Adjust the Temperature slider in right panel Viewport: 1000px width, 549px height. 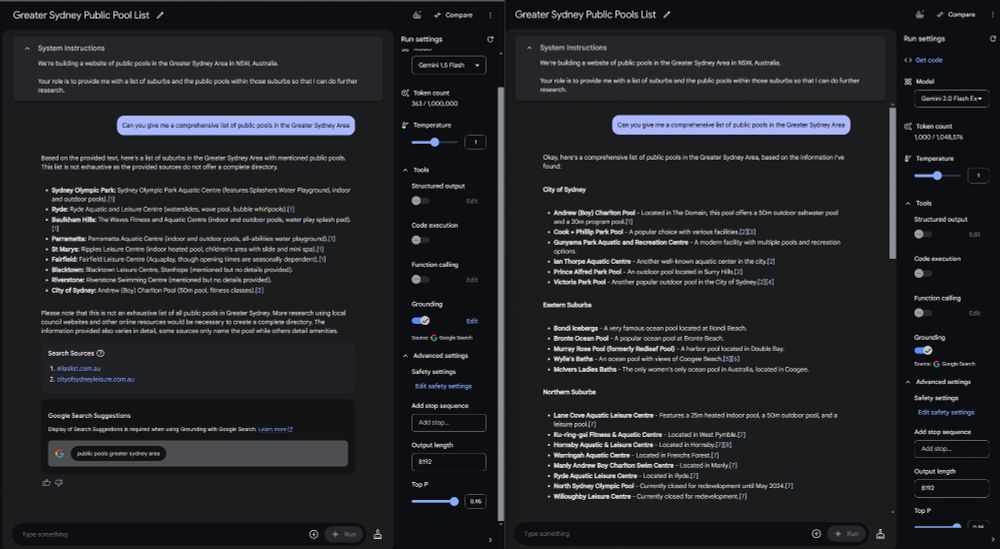click(x=937, y=176)
